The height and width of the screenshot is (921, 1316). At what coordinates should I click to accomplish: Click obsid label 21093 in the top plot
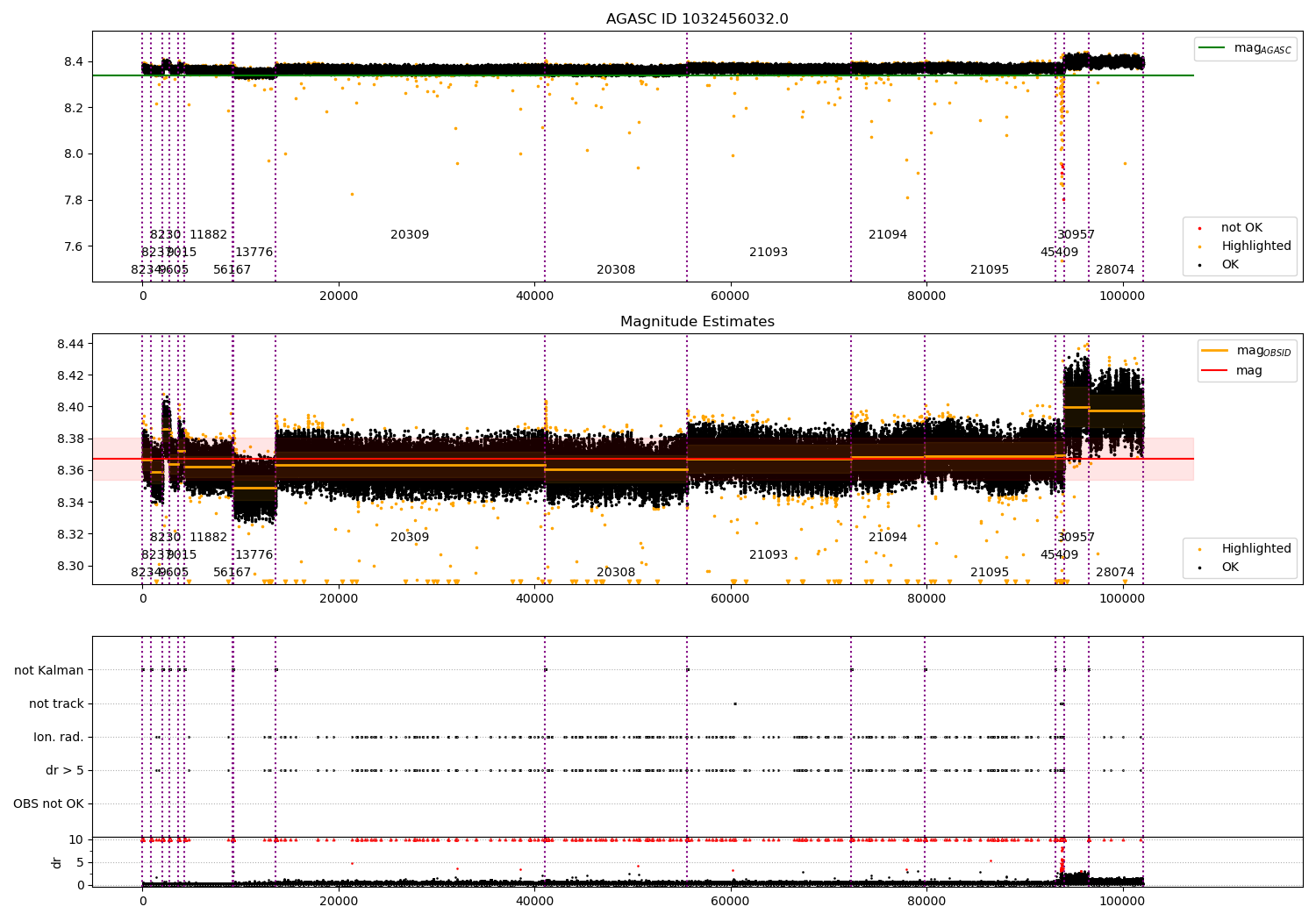pos(769,253)
